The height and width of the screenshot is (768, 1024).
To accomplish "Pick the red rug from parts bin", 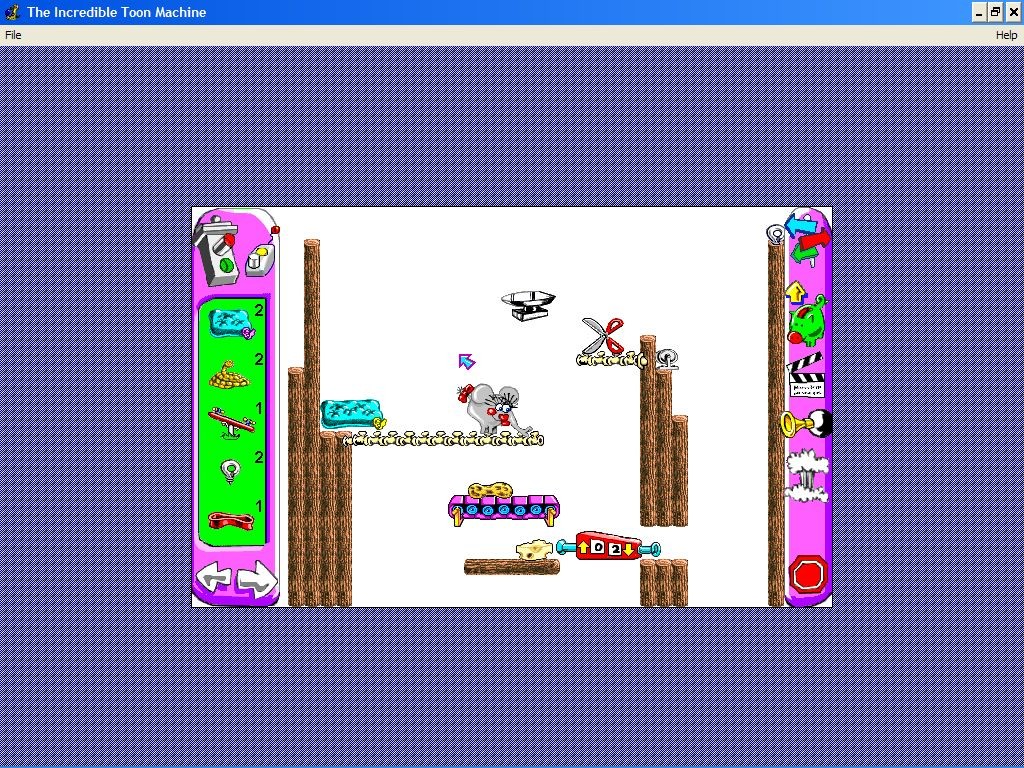I will coord(231,521).
